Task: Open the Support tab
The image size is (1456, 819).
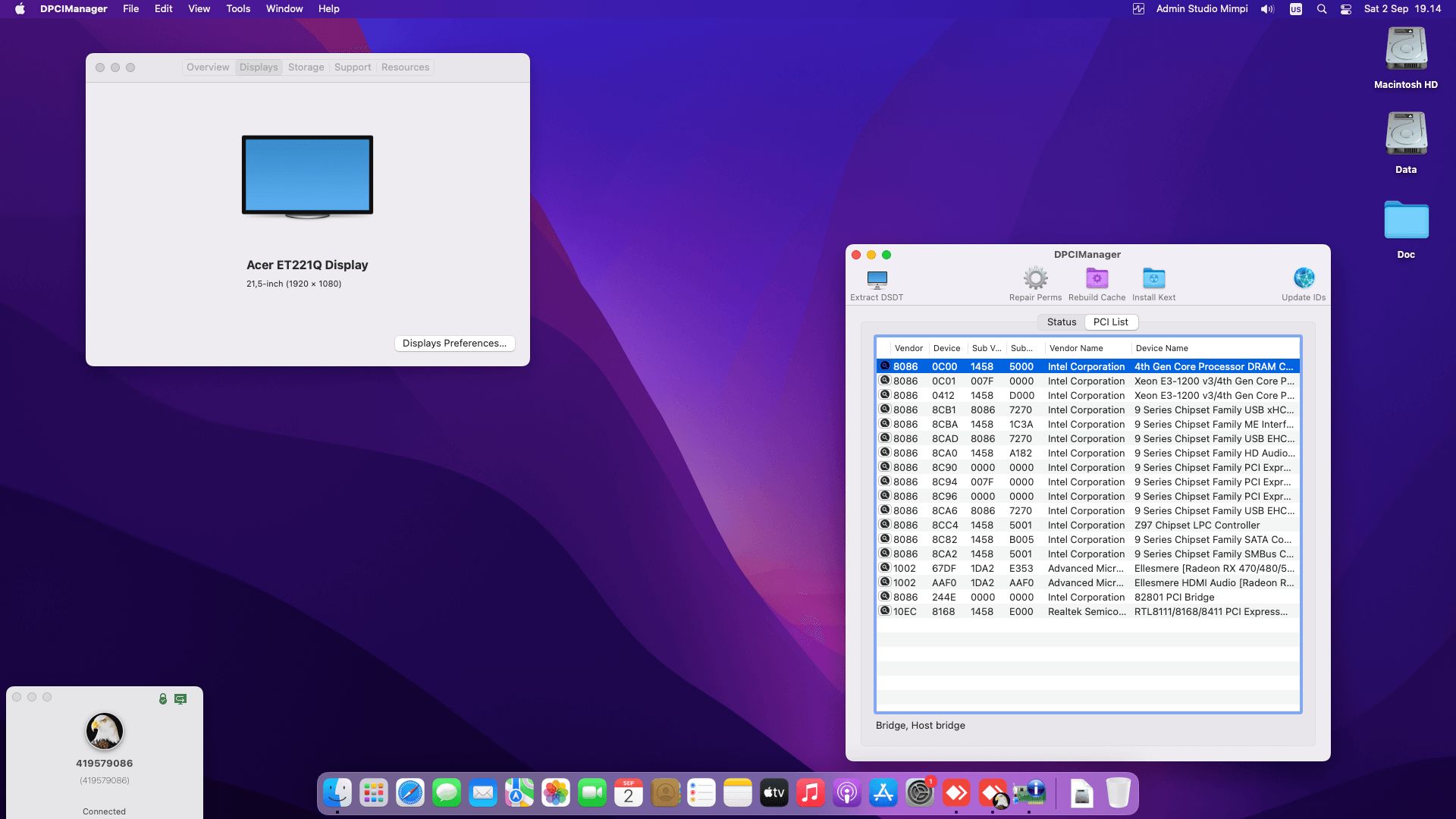Action: coord(353,67)
